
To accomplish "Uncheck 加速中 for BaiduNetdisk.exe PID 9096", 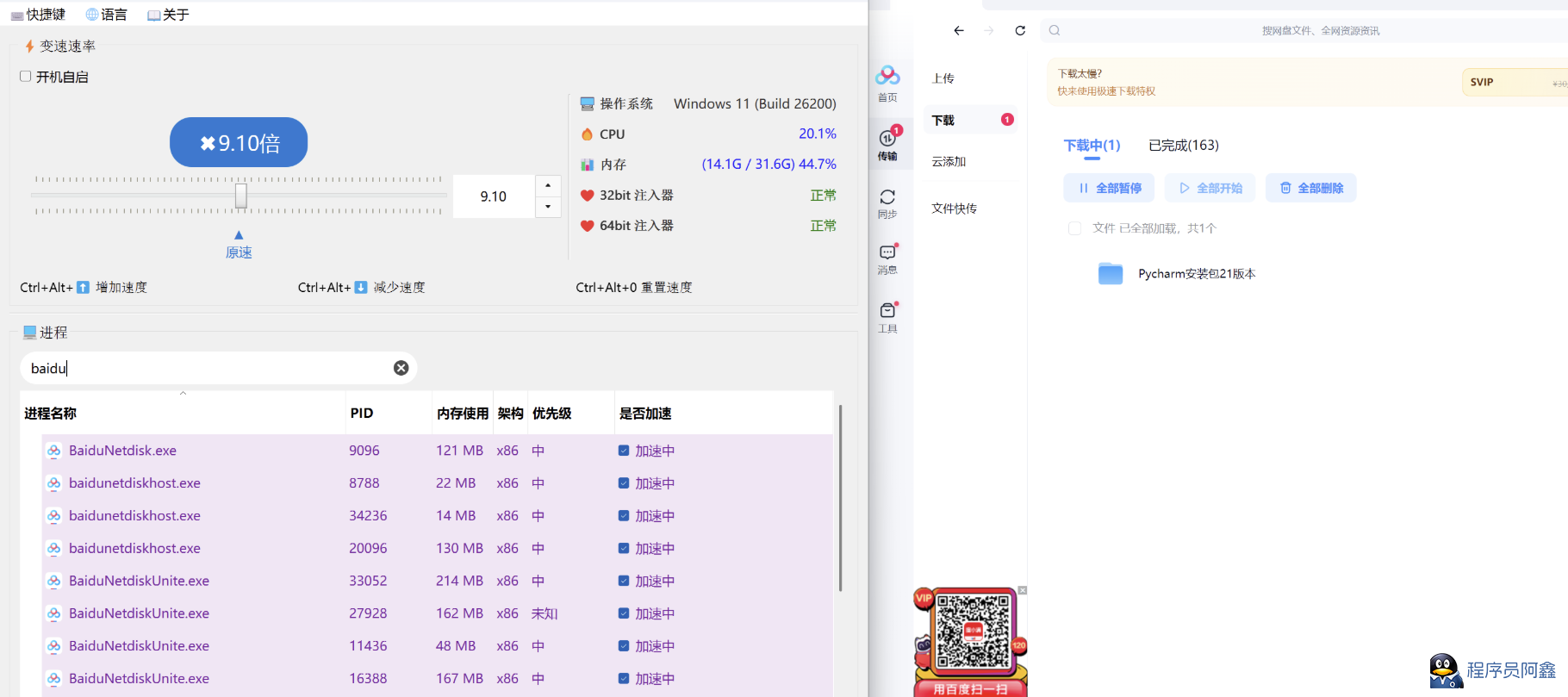I will pyautogui.click(x=624, y=451).
